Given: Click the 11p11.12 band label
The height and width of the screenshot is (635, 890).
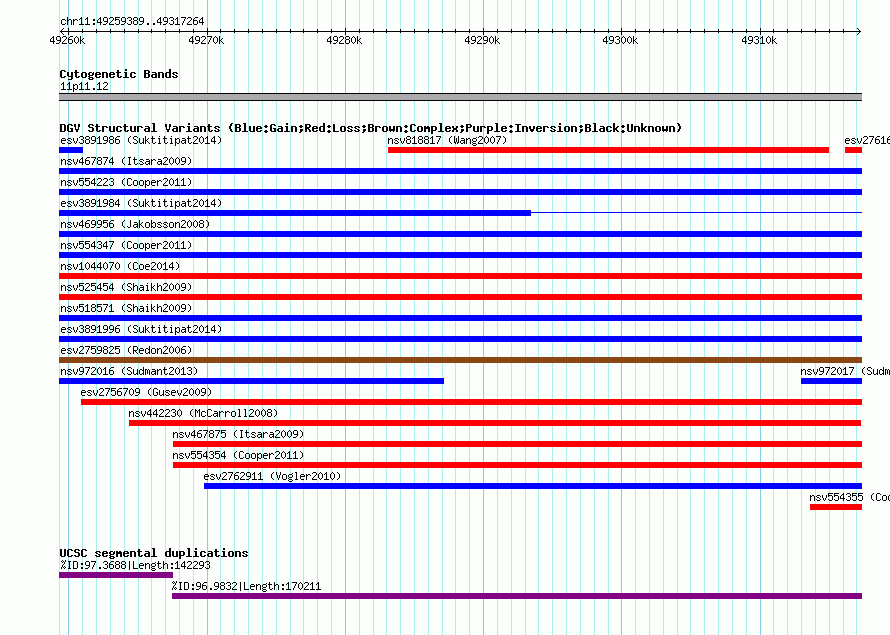Looking at the screenshot, I should 84,86.
